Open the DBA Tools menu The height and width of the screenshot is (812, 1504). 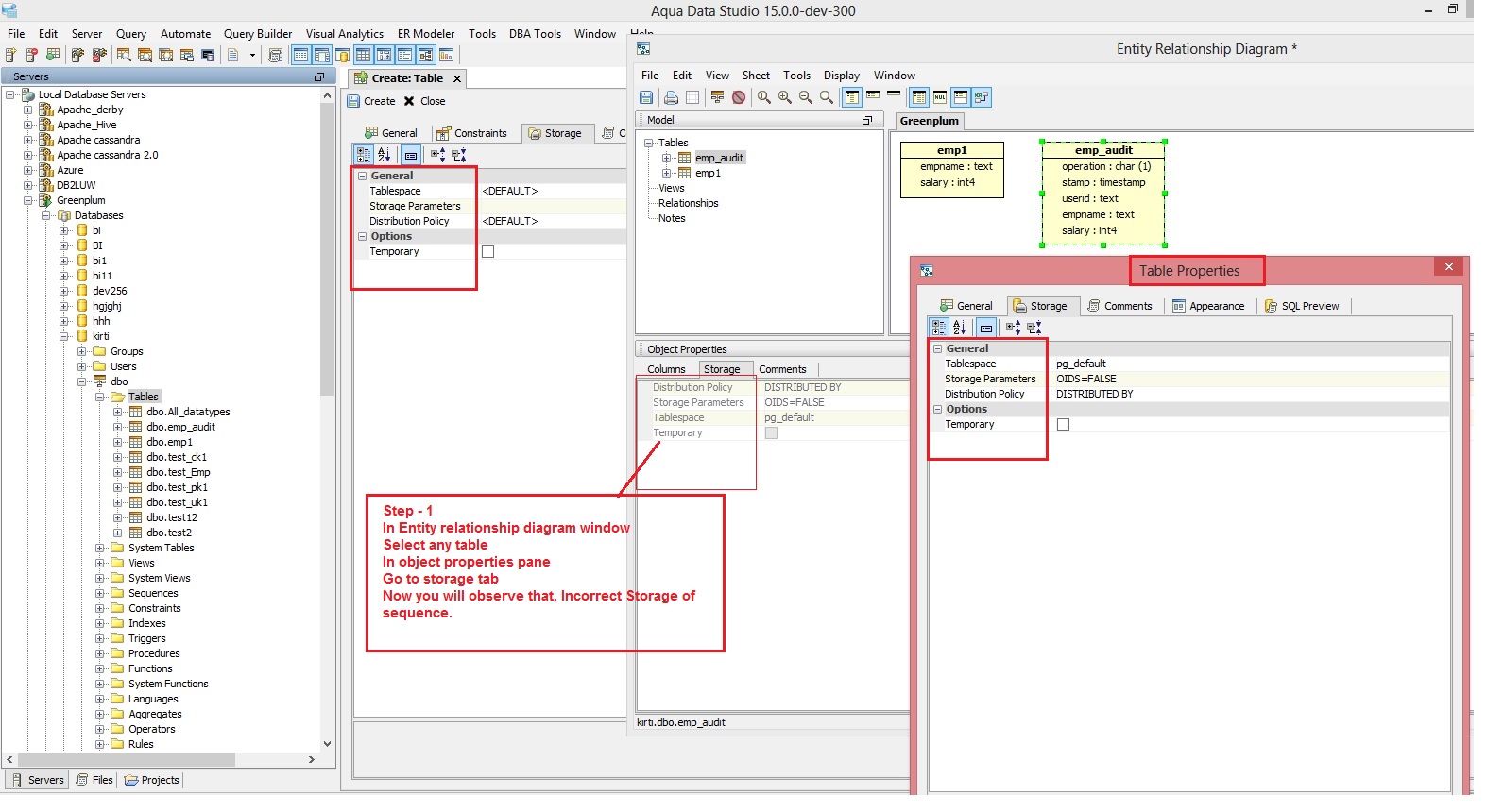pyautogui.click(x=535, y=34)
